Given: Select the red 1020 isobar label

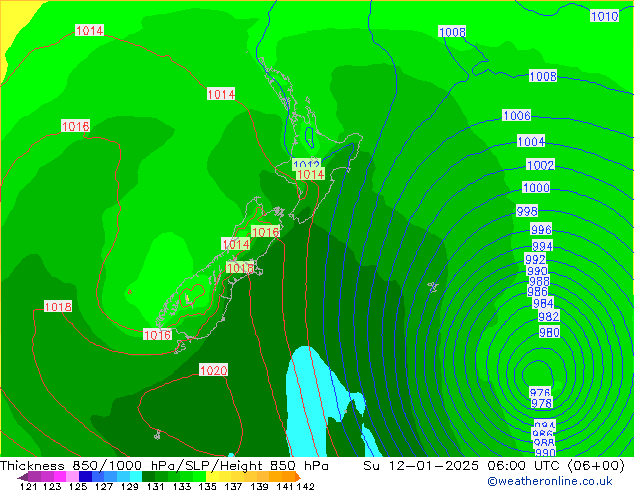Looking at the screenshot, I should click(x=213, y=370).
